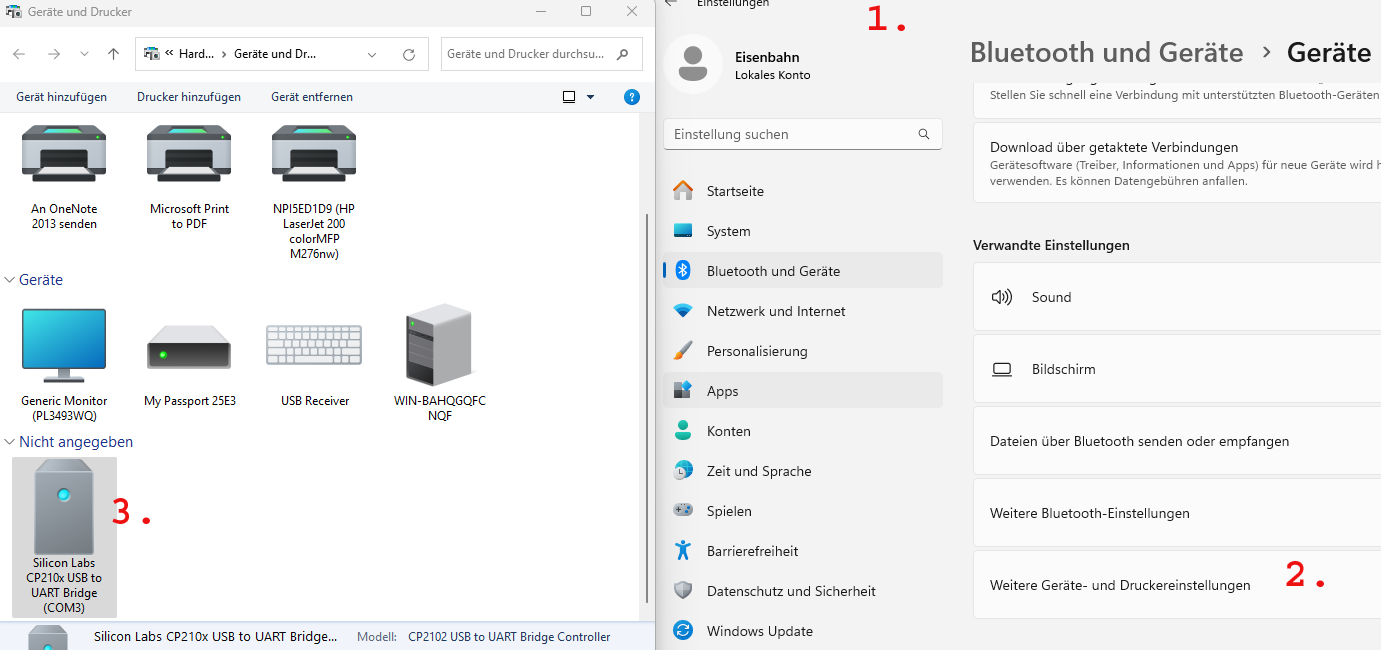1381x650 pixels.
Task: Select the Microsoft Print to PDF printer
Action: (189, 154)
